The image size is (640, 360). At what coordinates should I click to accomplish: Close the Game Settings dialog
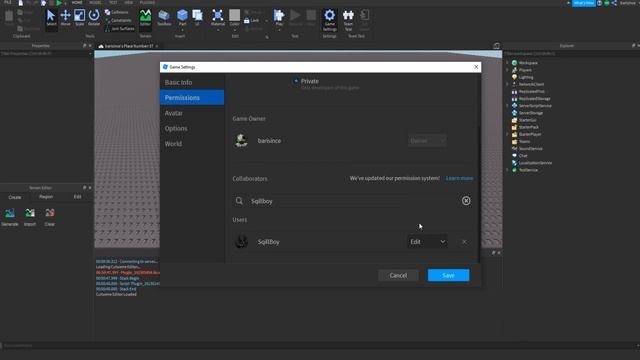[476, 67]
